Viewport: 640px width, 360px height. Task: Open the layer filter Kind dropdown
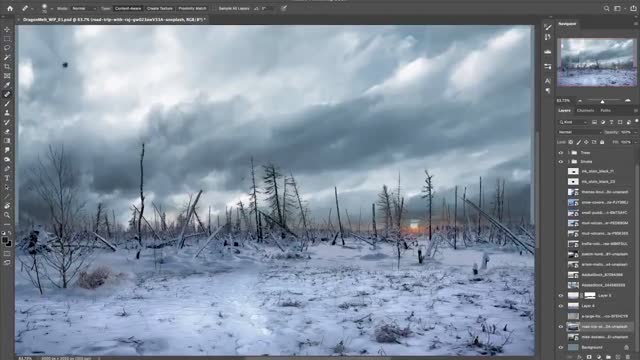573,122
